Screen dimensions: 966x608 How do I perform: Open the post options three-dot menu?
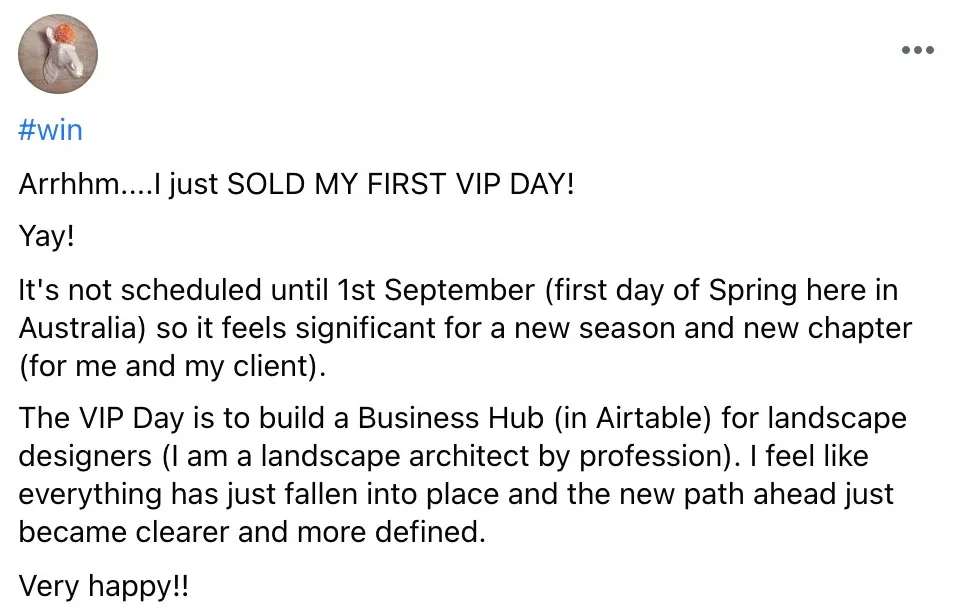pyautogui.click(x=917, y=50)
